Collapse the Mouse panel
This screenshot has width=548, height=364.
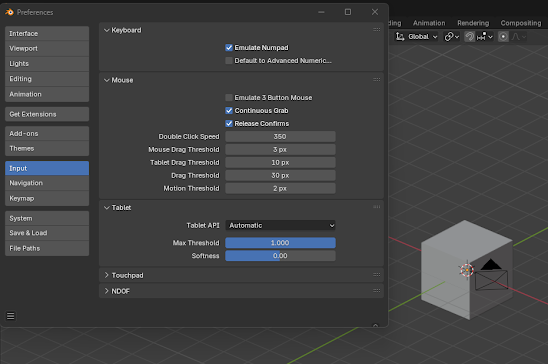point(107,80)
